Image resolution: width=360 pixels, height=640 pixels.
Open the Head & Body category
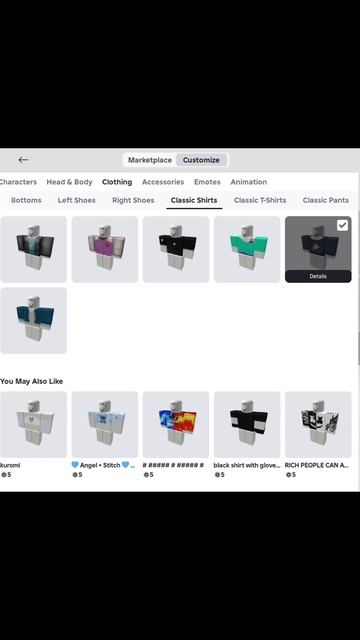tap(69, 182)
